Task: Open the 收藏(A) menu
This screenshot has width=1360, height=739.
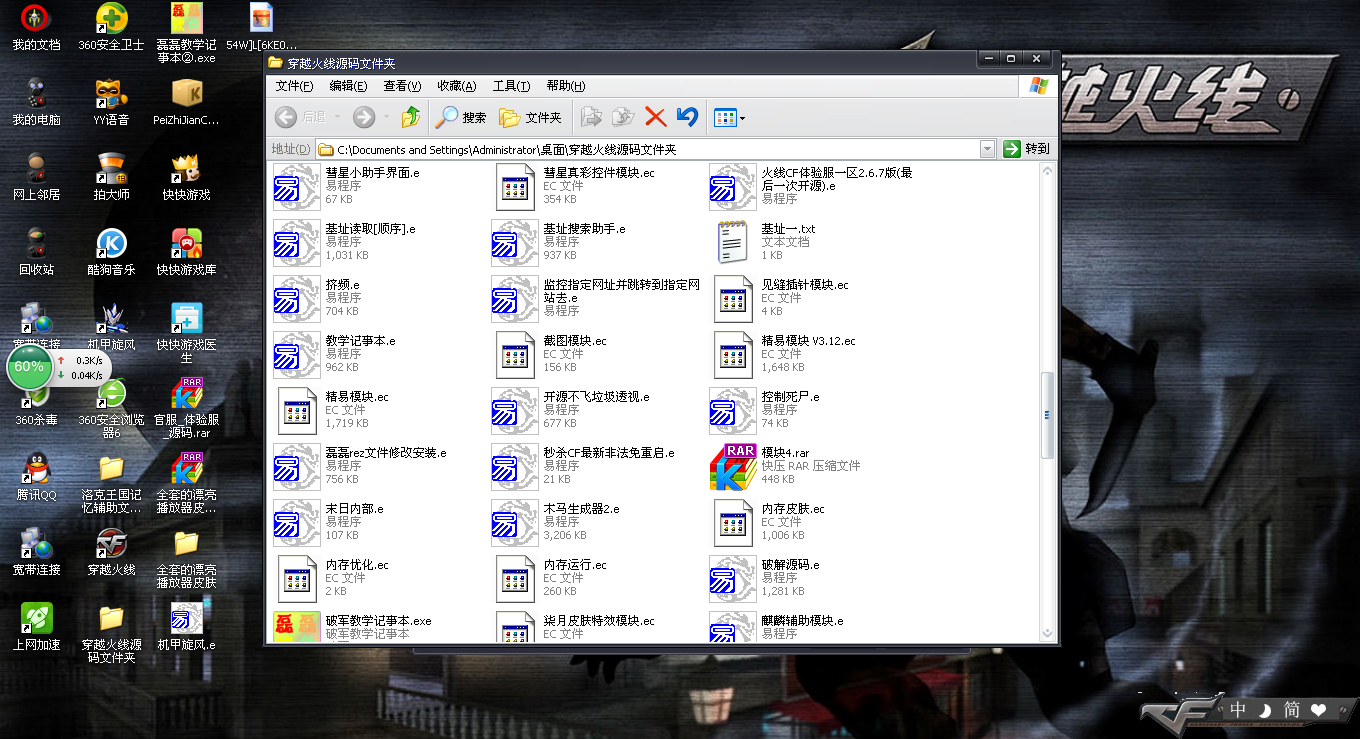Action: (x=456, y=86)
